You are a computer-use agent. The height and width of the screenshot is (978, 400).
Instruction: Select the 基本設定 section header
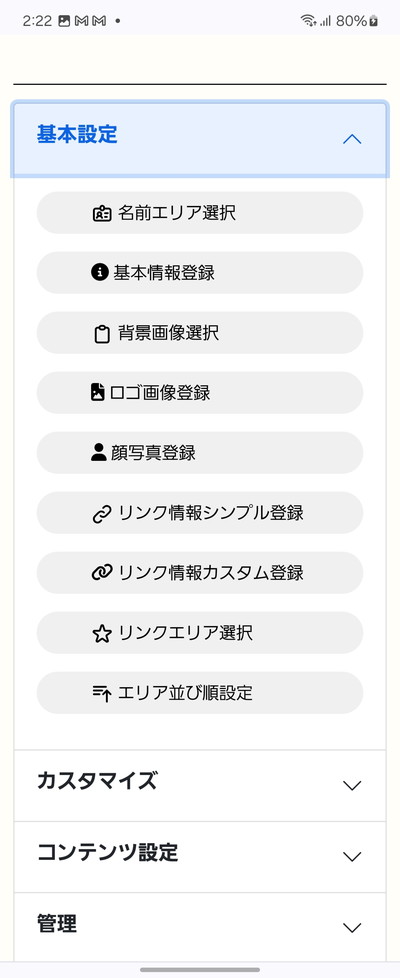[200, 140]
